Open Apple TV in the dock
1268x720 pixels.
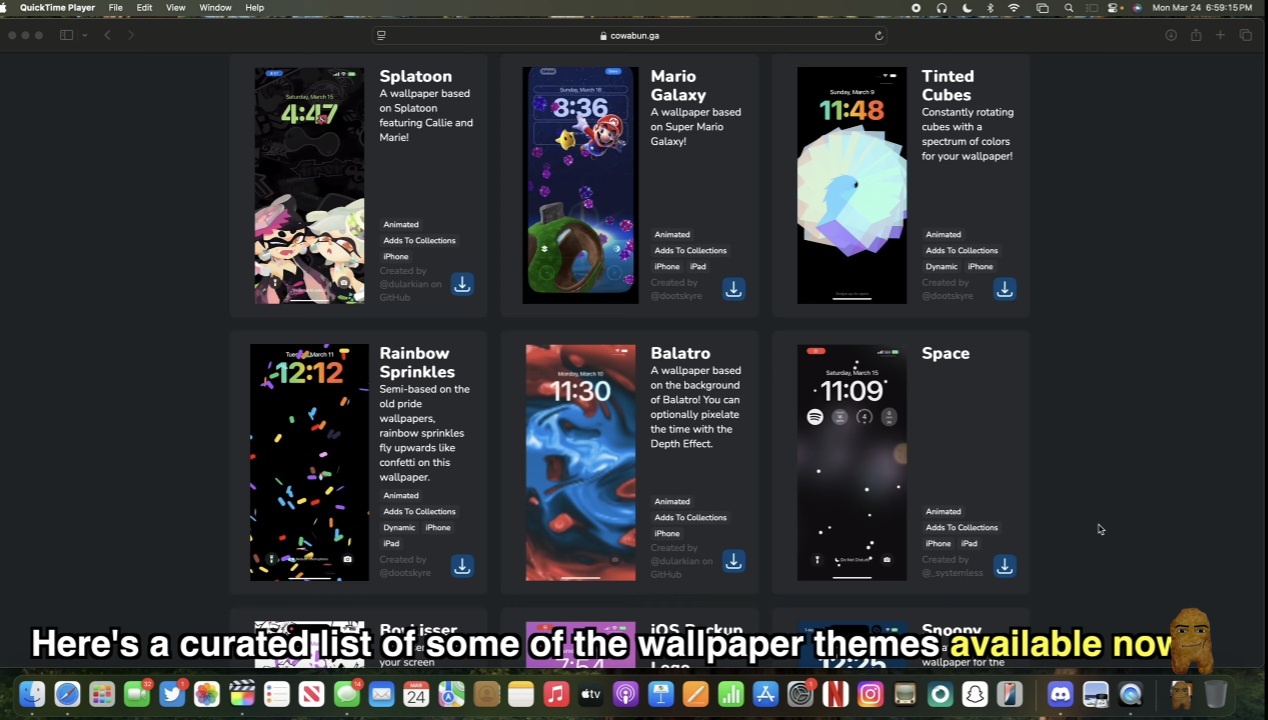[591, 694]
